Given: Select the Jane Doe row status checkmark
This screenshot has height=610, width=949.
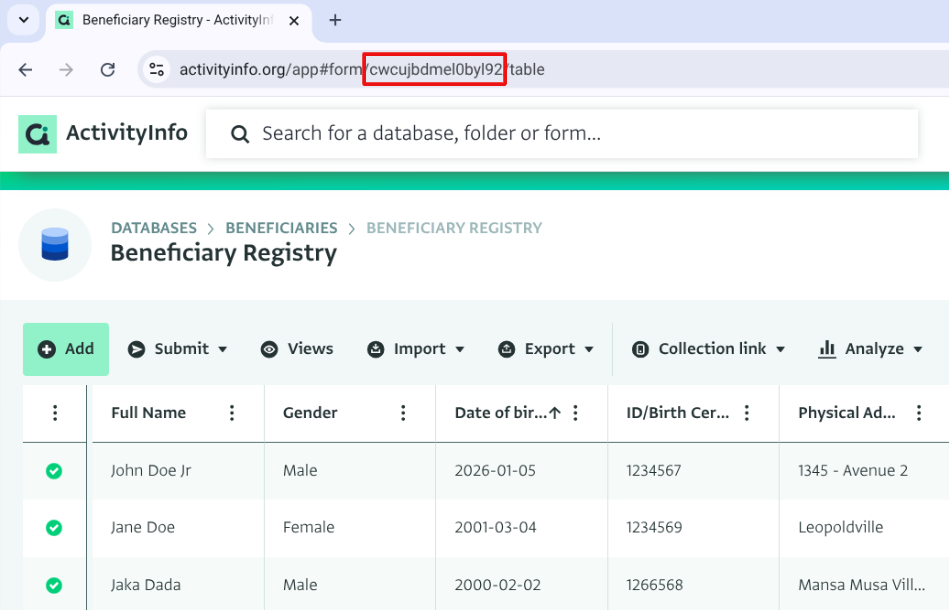Looking at the screenshot, I should click(54, 528).
